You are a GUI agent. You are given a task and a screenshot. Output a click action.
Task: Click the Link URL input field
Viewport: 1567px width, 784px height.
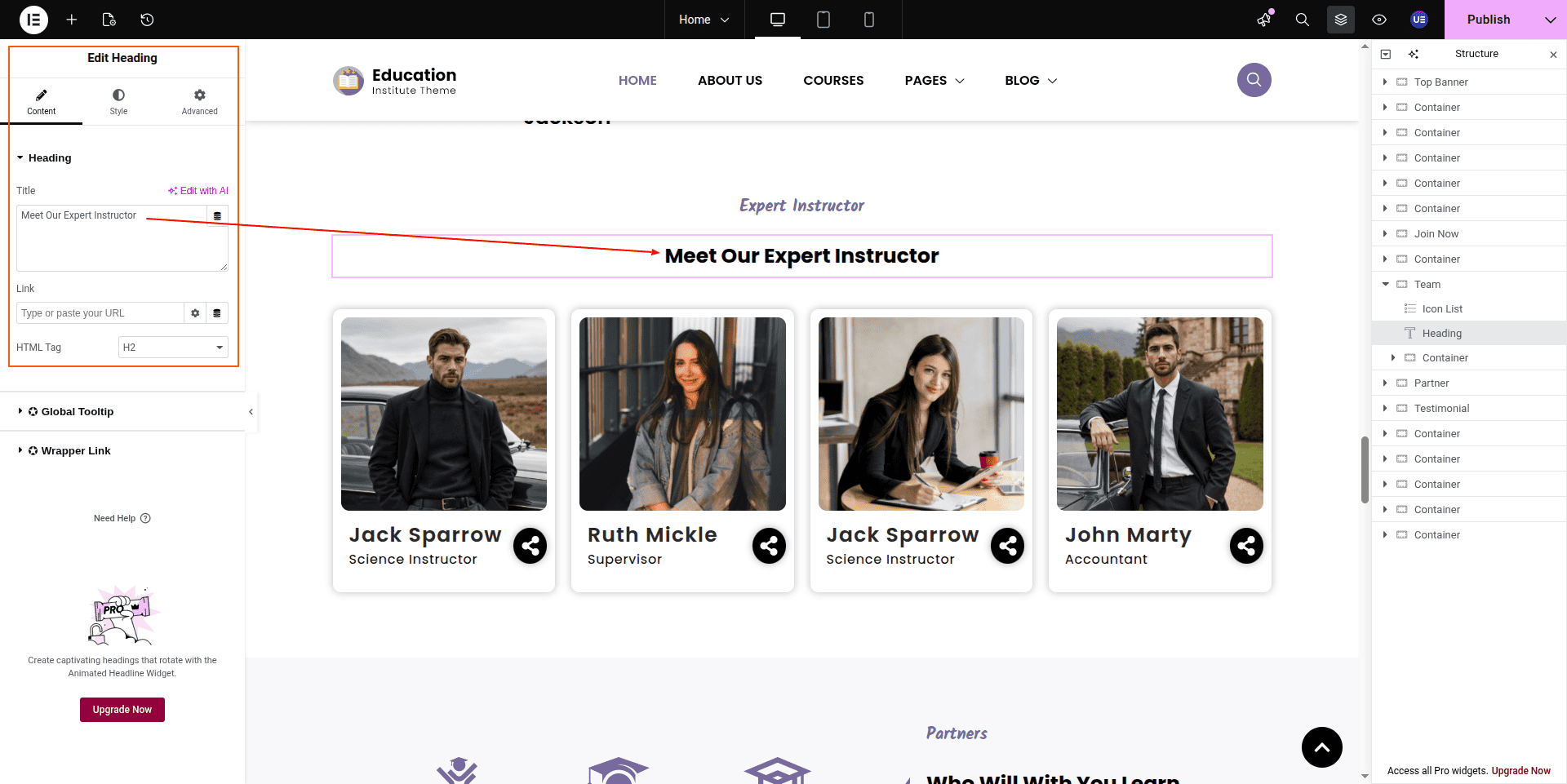tap(100, 313)
